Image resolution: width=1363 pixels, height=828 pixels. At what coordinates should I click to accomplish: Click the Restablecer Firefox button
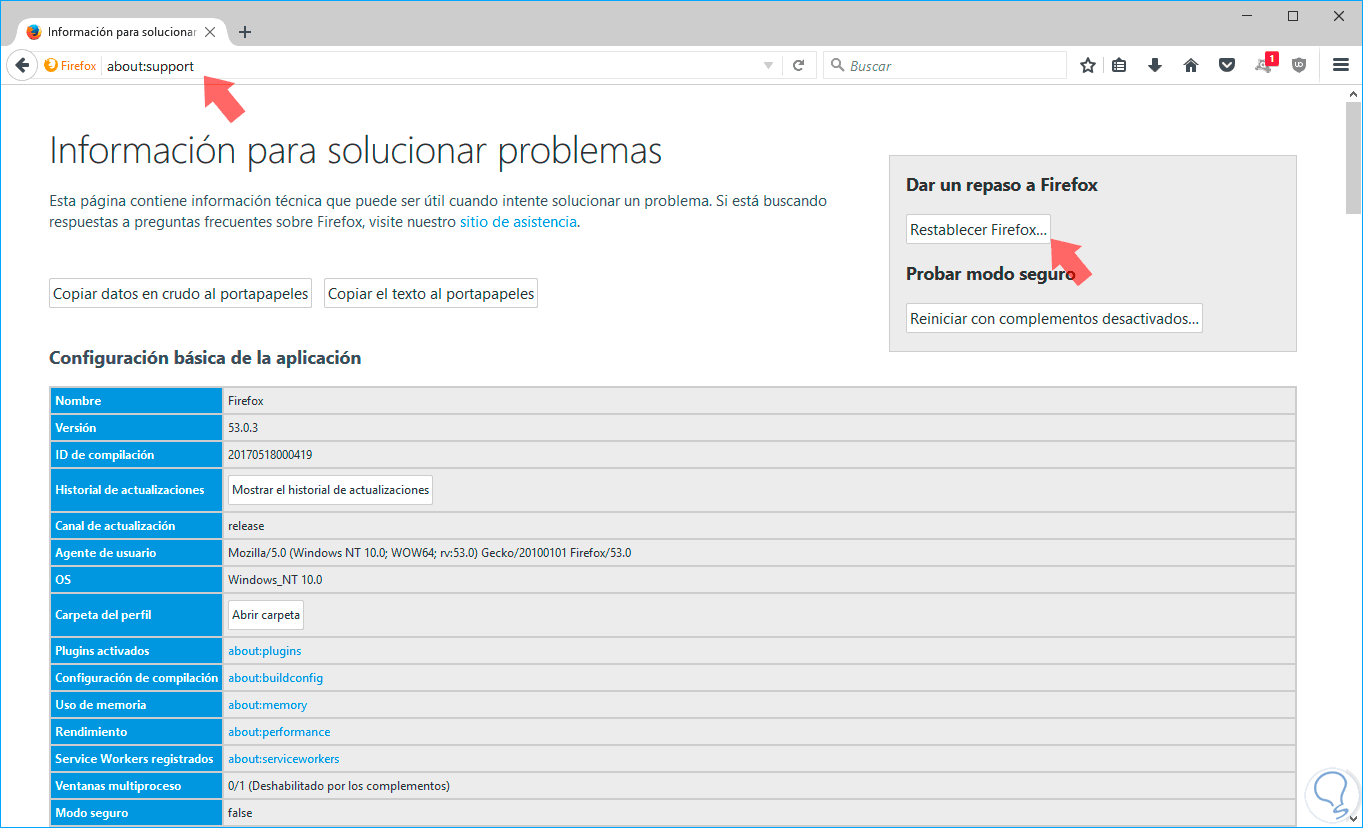point(978,229)
